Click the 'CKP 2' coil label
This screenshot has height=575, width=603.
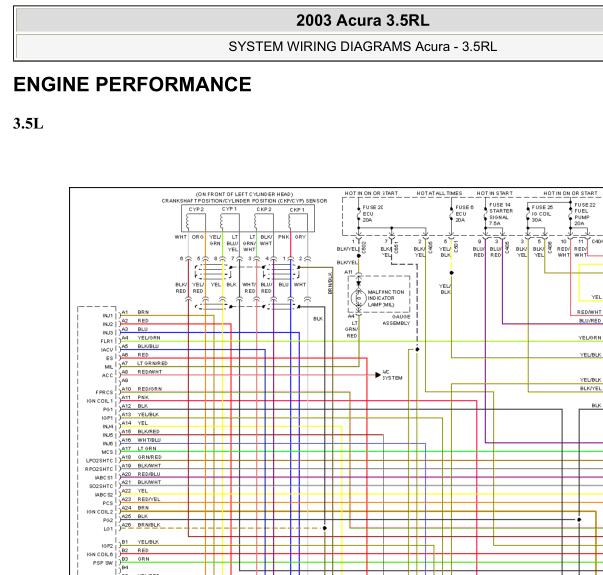pyautogui.click(x=264, y=210)
